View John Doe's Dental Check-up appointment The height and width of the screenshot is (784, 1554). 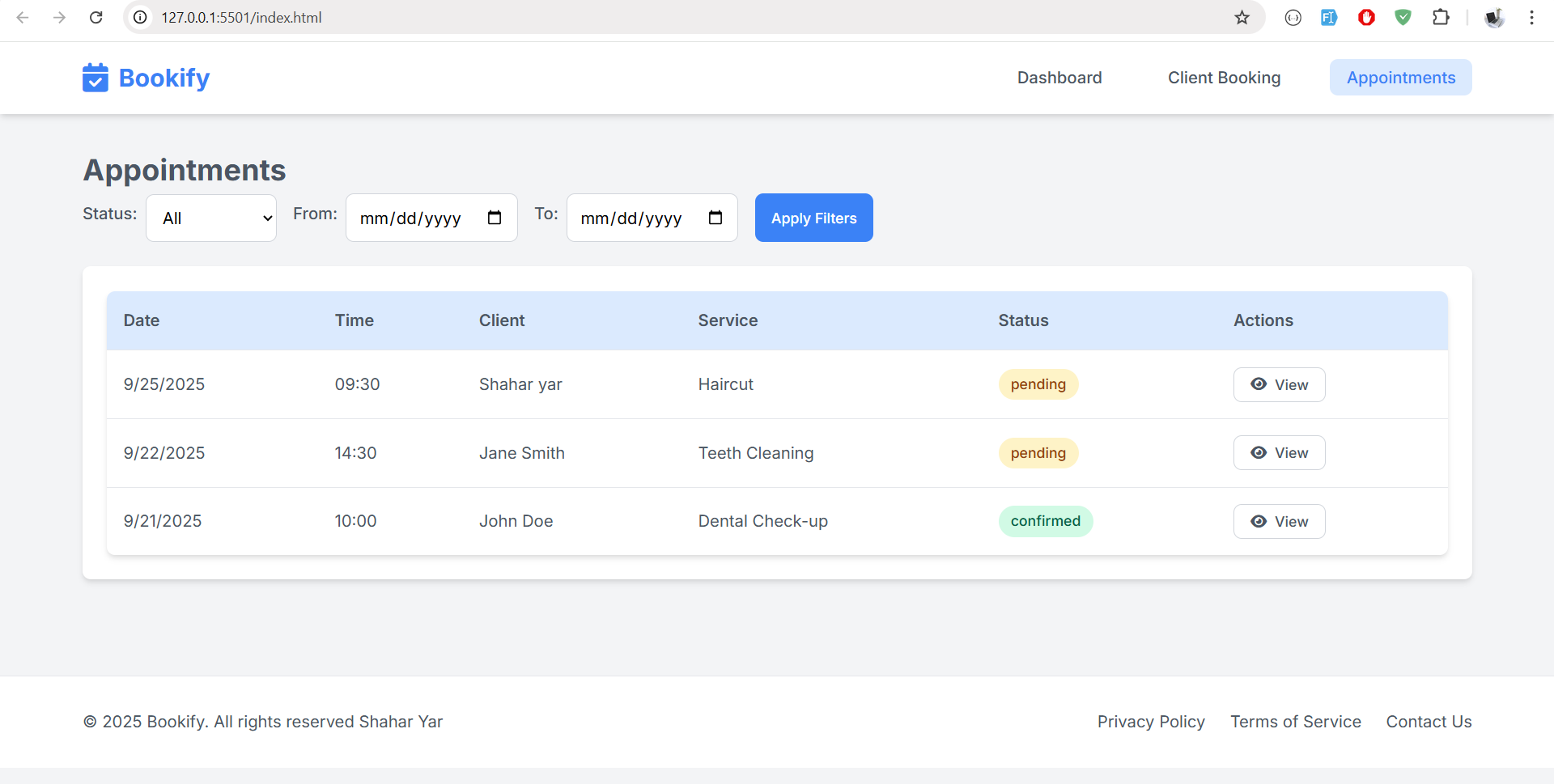pyautogui.click(x=1279, y=522)
